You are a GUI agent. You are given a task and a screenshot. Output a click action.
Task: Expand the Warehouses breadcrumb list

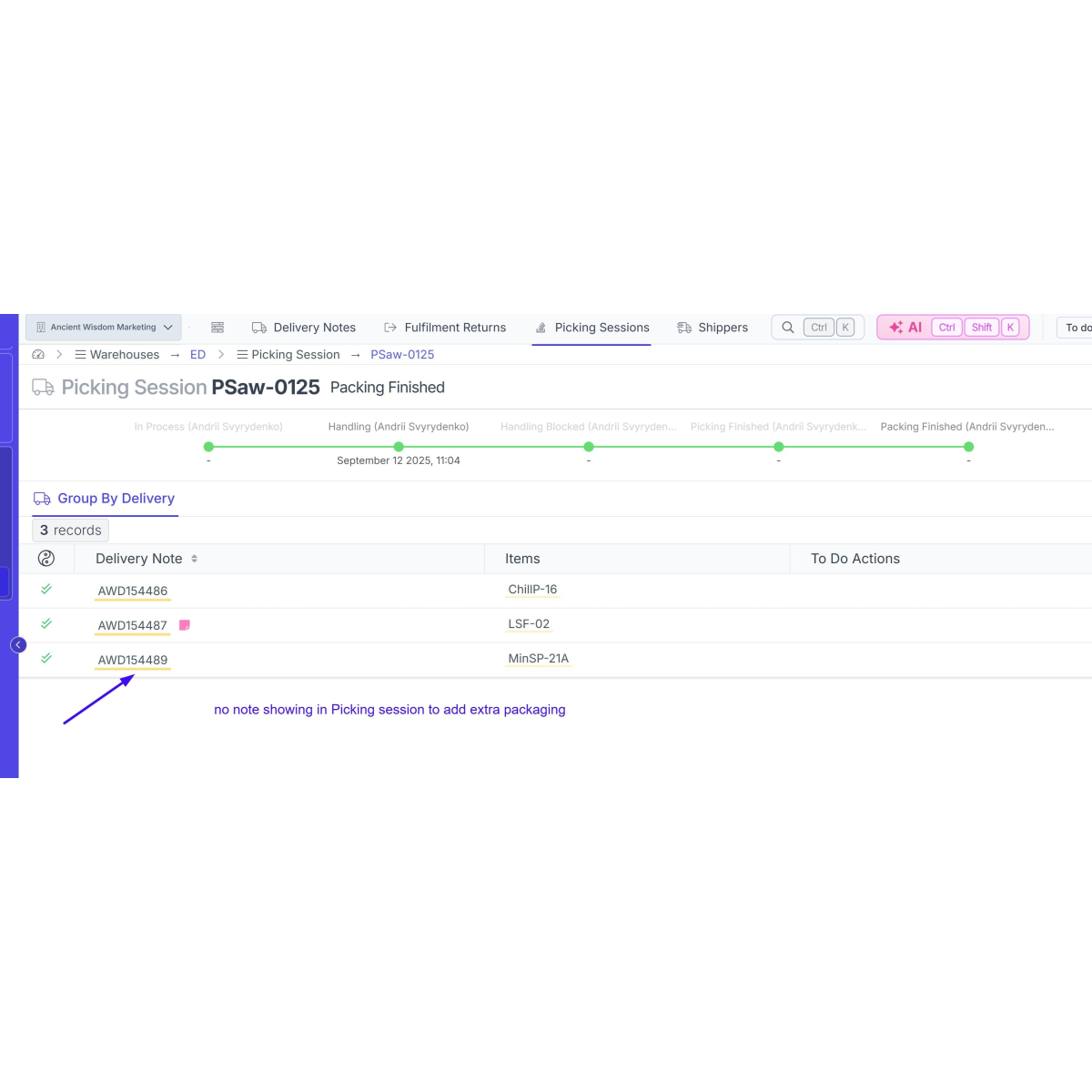coord(116,355)
